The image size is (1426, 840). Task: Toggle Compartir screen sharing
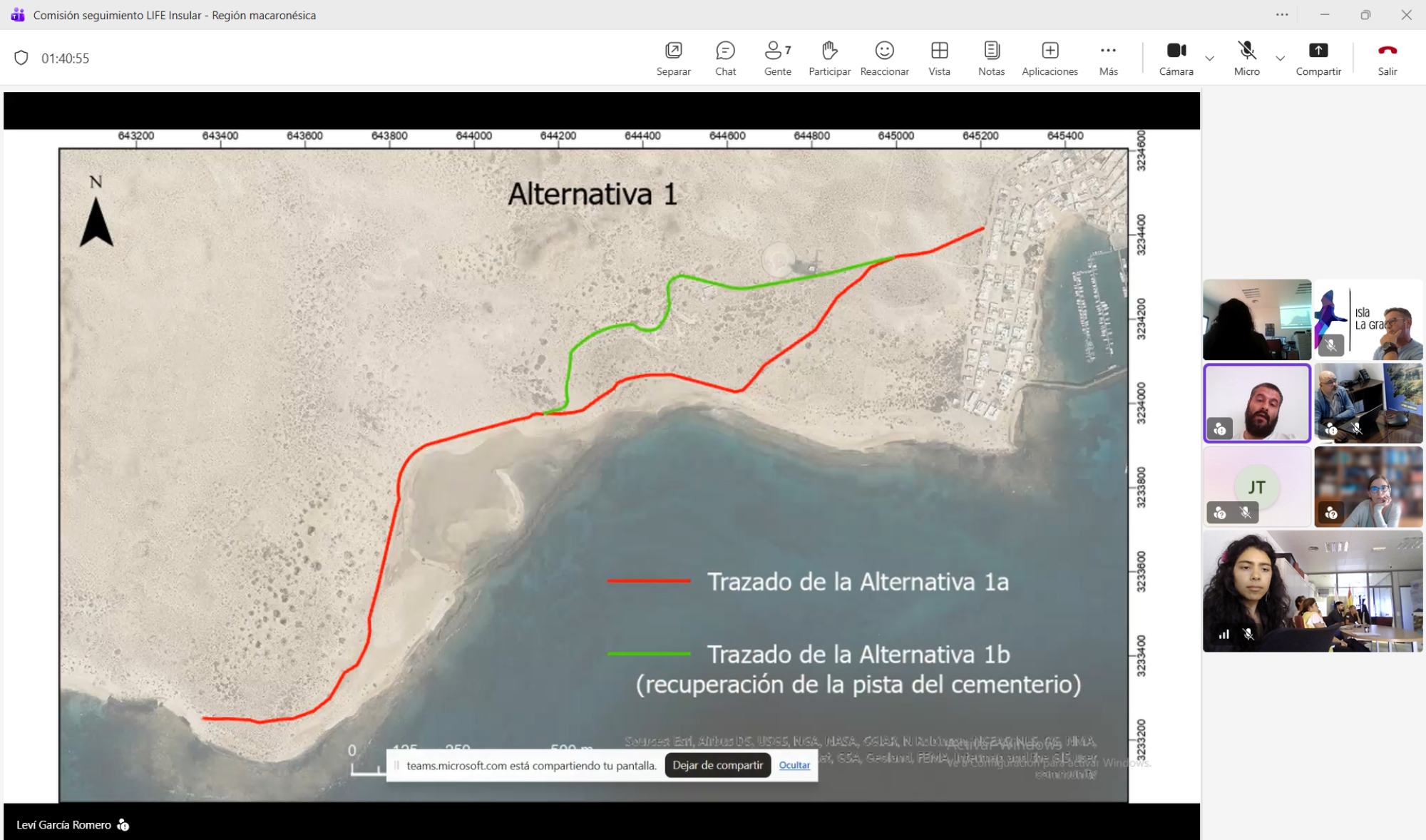(1318, 58)
